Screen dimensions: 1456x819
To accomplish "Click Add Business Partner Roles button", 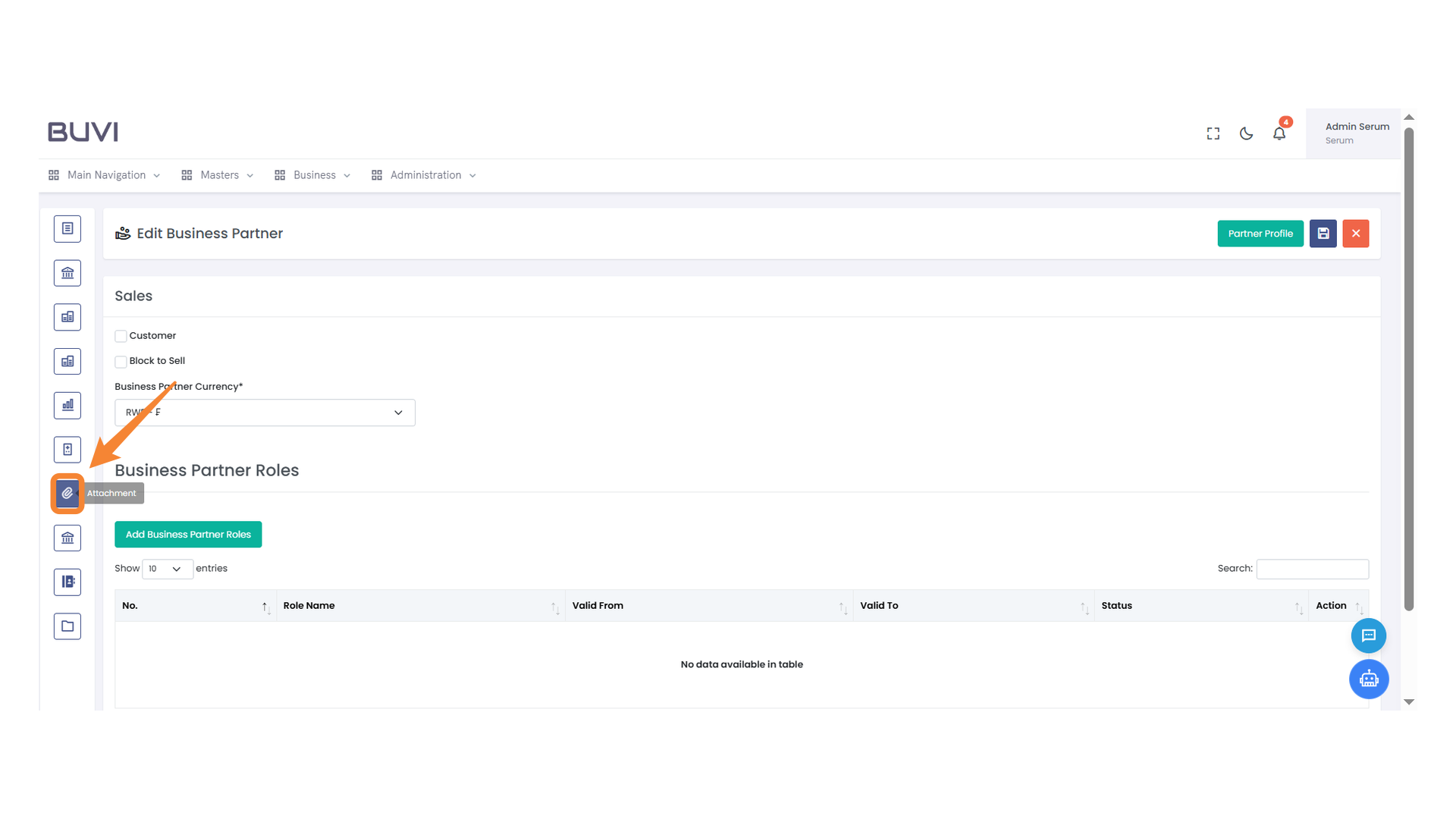I will pyautogui.click(x=188, y=535).
